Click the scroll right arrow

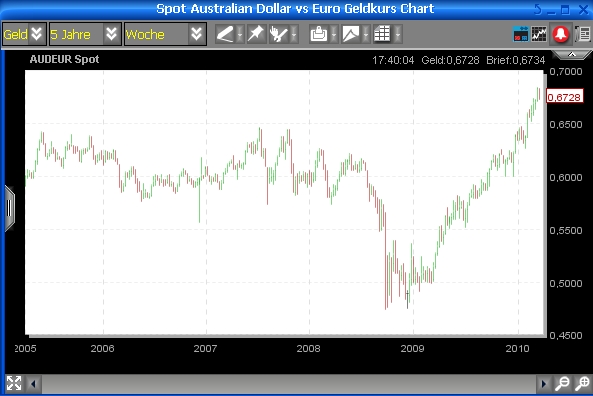(543, 384)
